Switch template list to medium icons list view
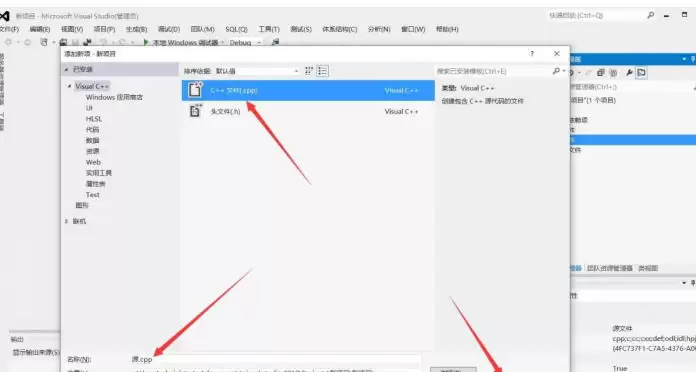Screen dimensions: 696x372 pyautogui.click(x=323, y=71)
